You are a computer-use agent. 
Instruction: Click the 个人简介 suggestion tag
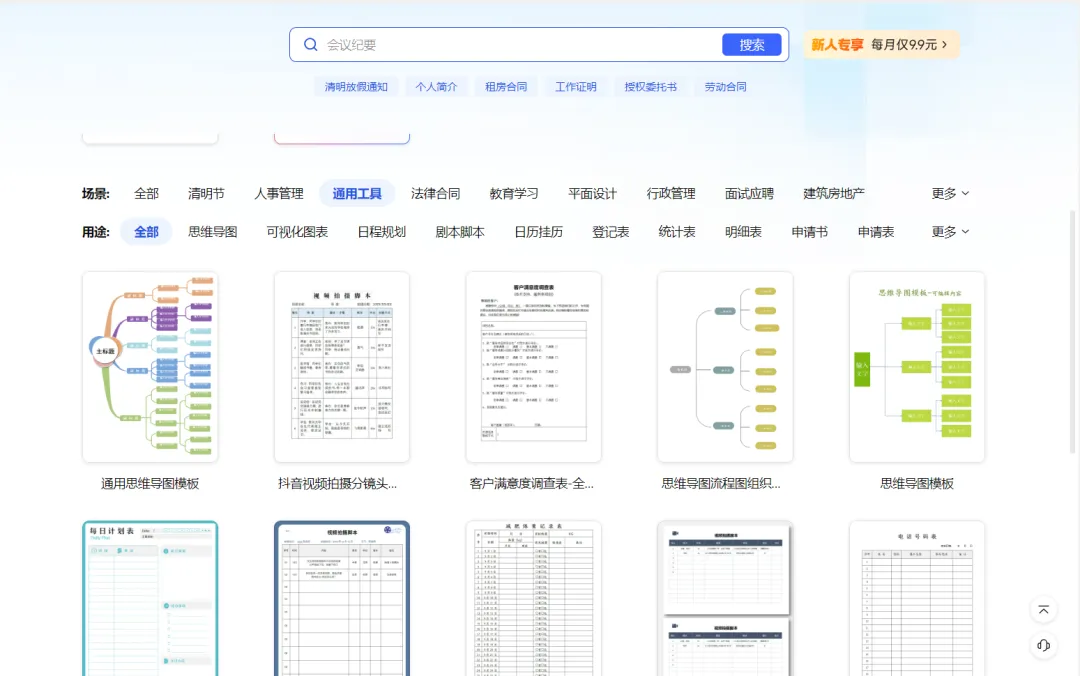coord(436,87)
